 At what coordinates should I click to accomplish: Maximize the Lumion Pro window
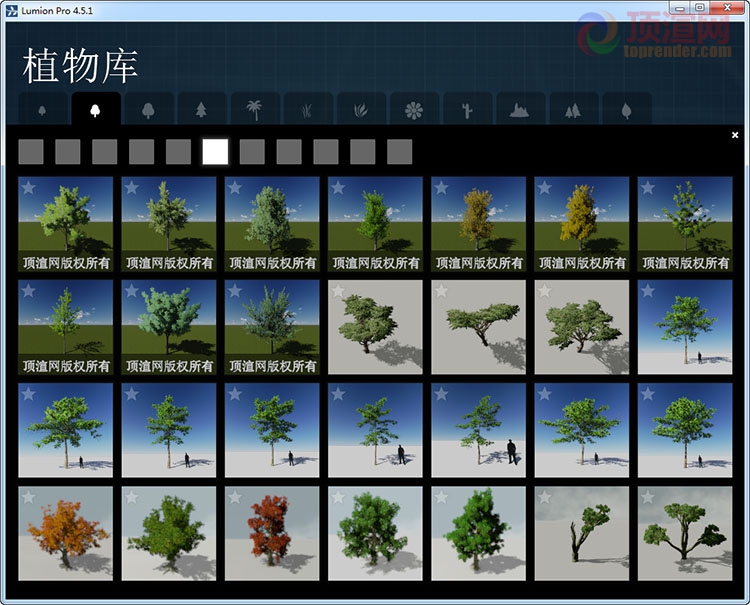point(700,8)
